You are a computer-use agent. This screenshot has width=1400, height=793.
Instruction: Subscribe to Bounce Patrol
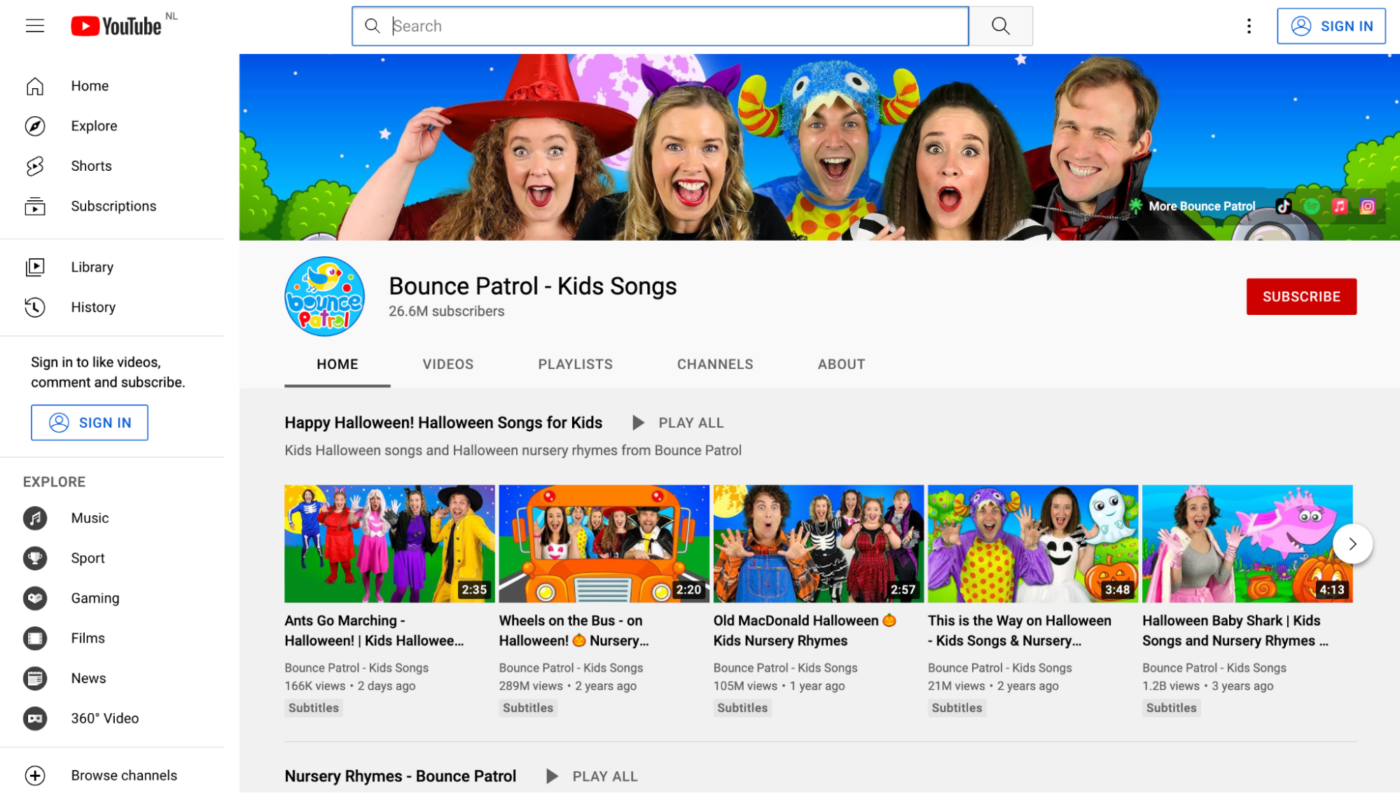[x=1301, y=296]
